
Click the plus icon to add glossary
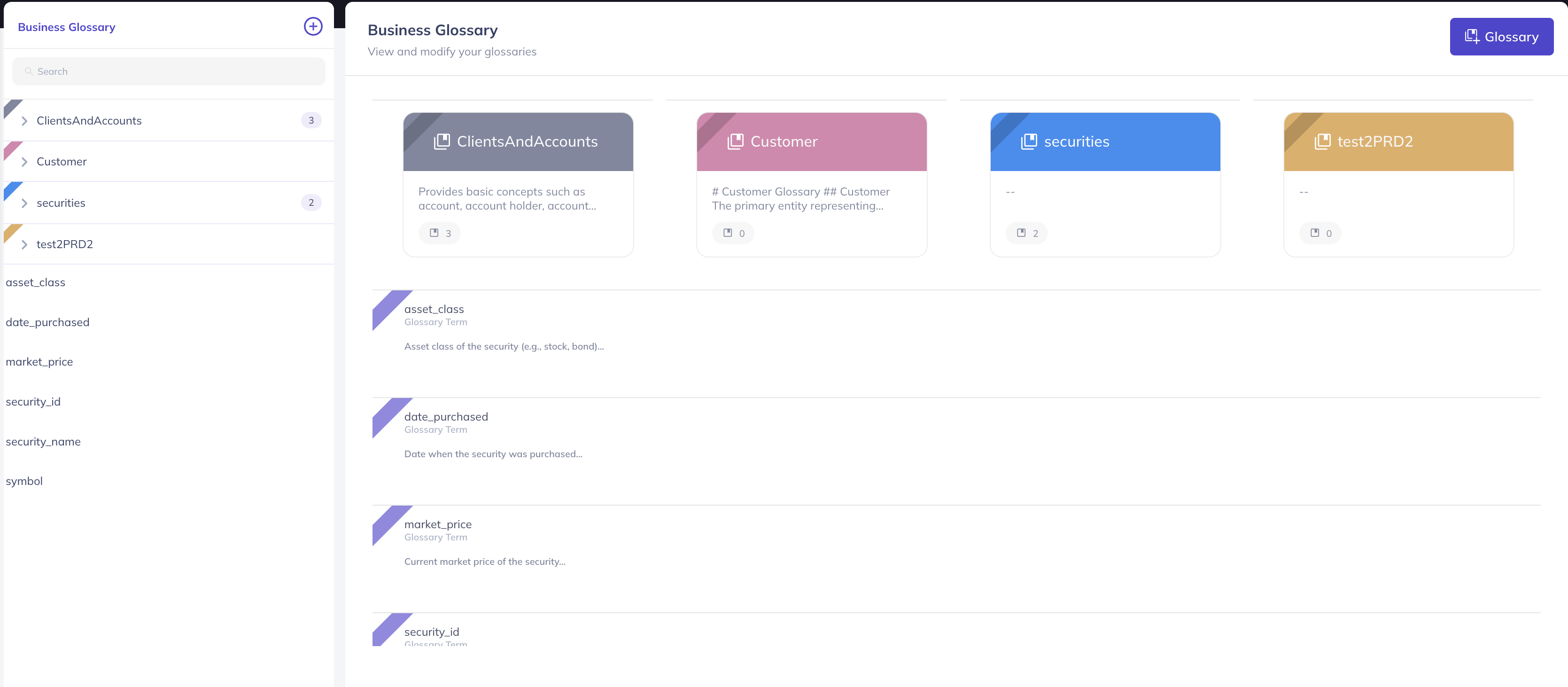313,26
